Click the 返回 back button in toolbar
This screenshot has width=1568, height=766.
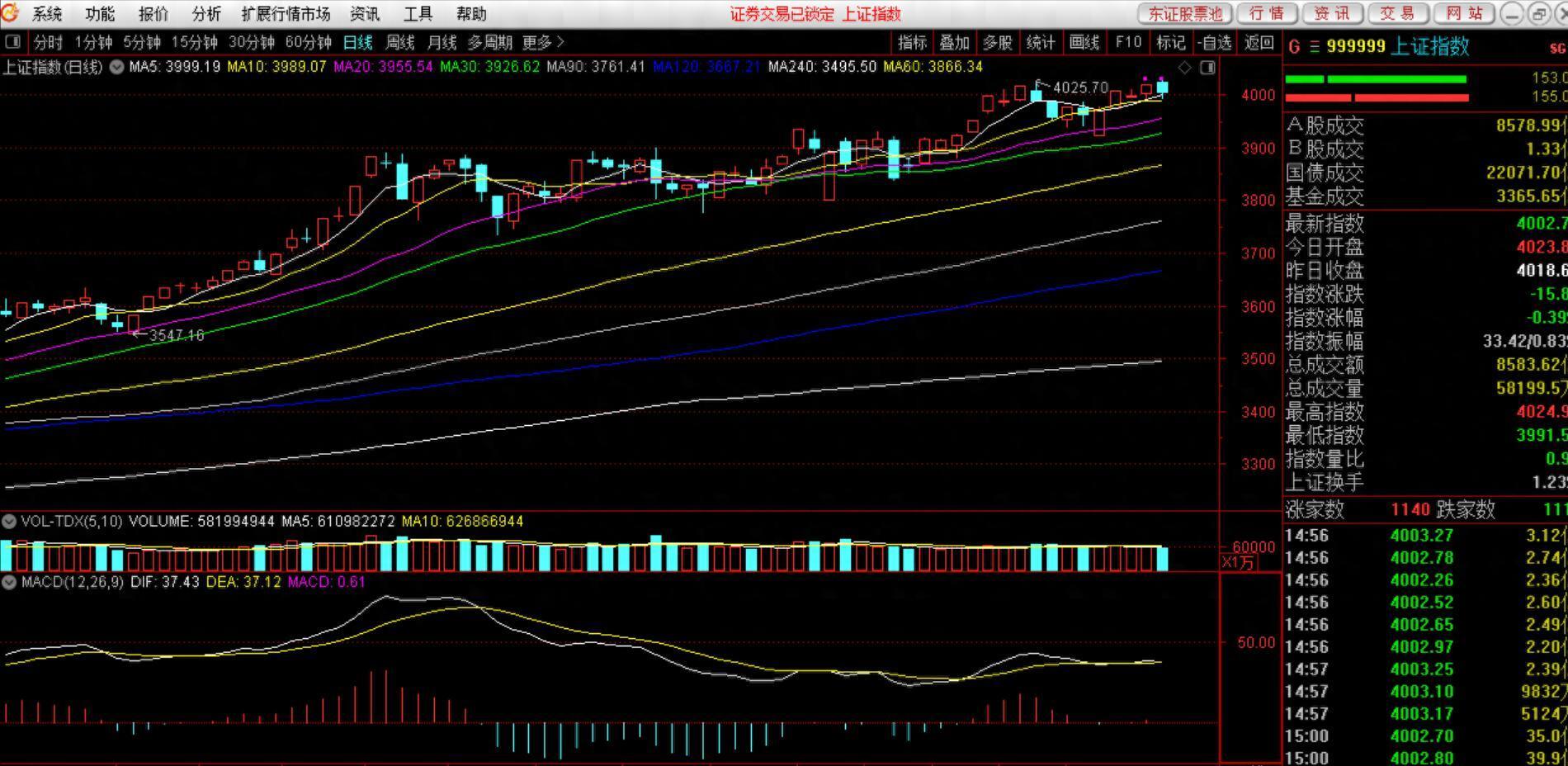click(x=1259, y=42)
